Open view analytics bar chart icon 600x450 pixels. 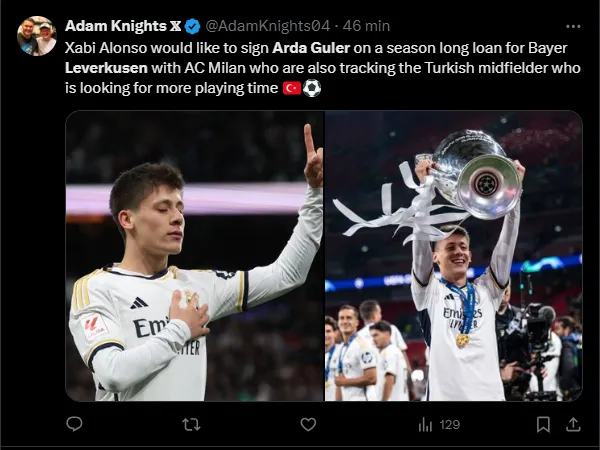click(x=425, y=424)
